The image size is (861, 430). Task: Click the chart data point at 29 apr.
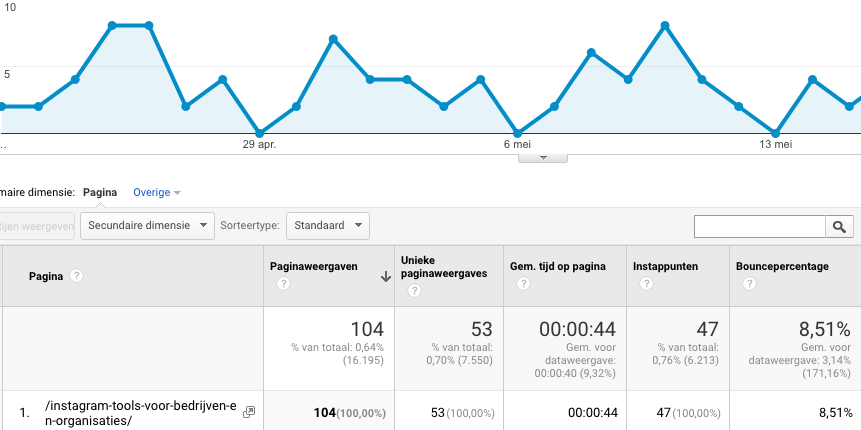260,133
